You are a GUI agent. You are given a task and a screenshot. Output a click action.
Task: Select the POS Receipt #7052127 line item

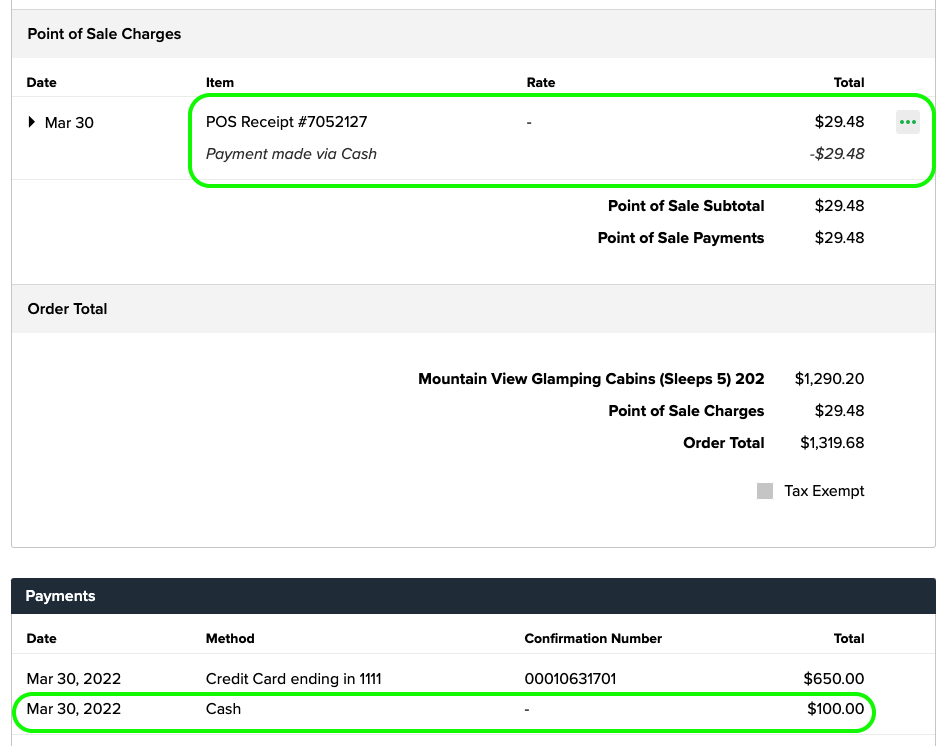pyautogui.click(x=286, y=122)
